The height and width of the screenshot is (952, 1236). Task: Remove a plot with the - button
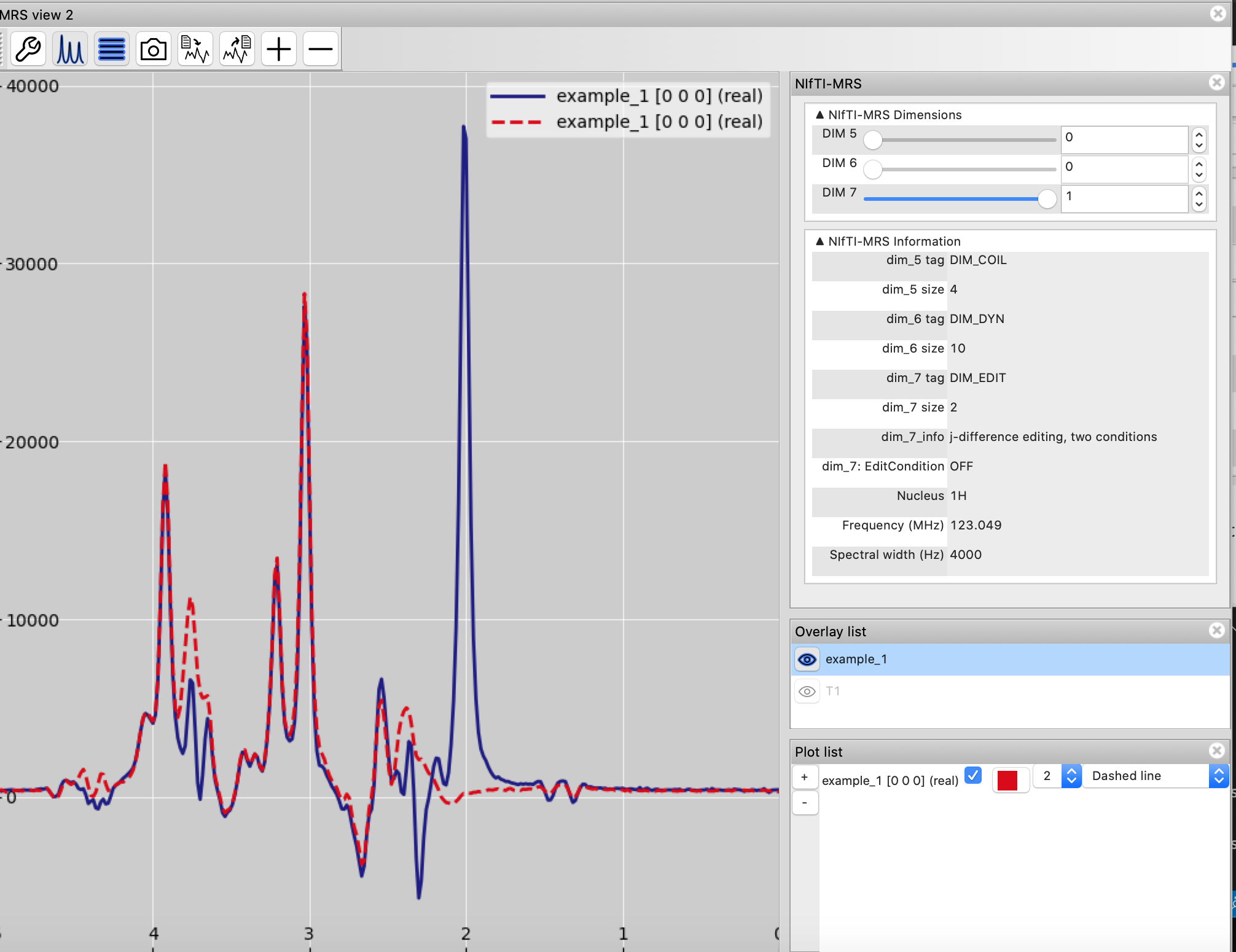(x=805, y=803)
